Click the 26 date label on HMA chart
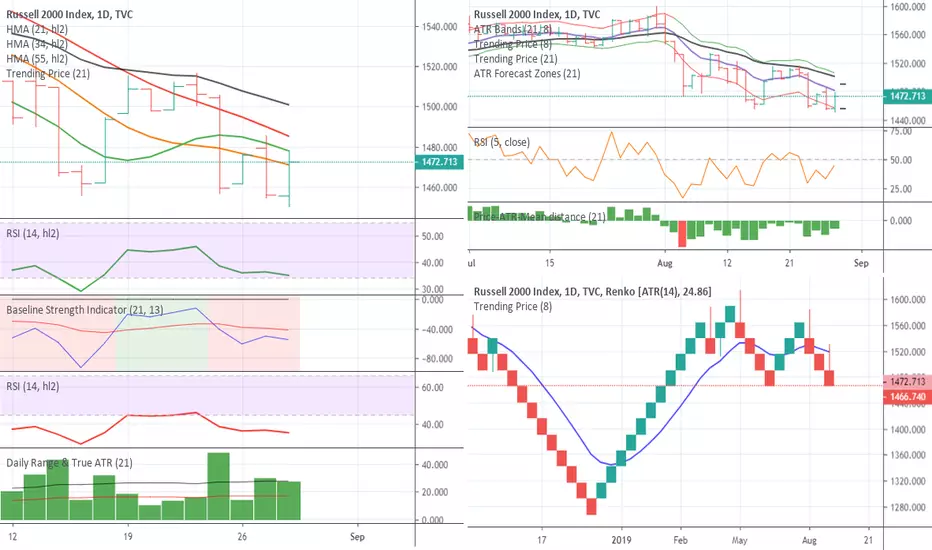 [x=242, y=536]
